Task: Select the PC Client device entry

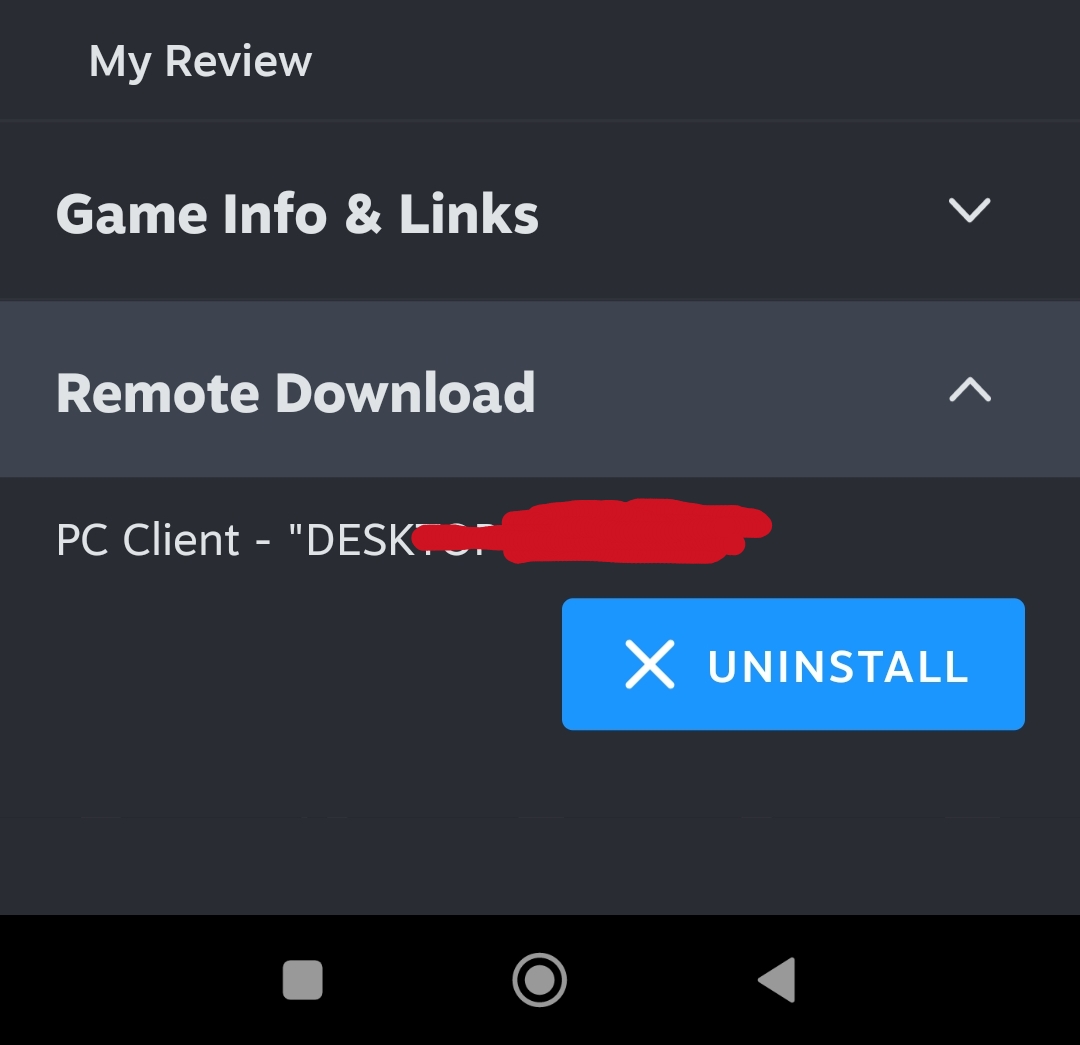Action: (413, 539)
